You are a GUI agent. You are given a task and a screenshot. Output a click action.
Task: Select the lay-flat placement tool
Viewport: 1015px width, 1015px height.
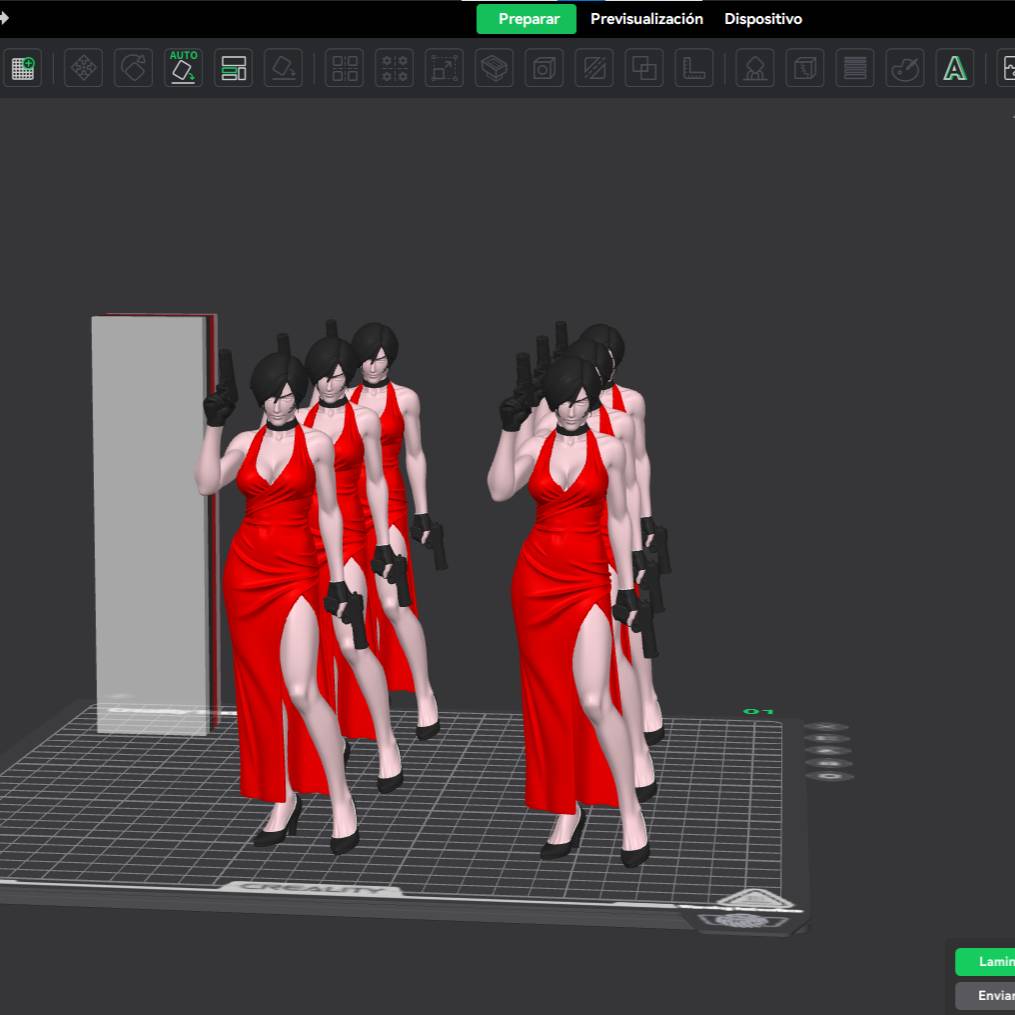[283, 68]
